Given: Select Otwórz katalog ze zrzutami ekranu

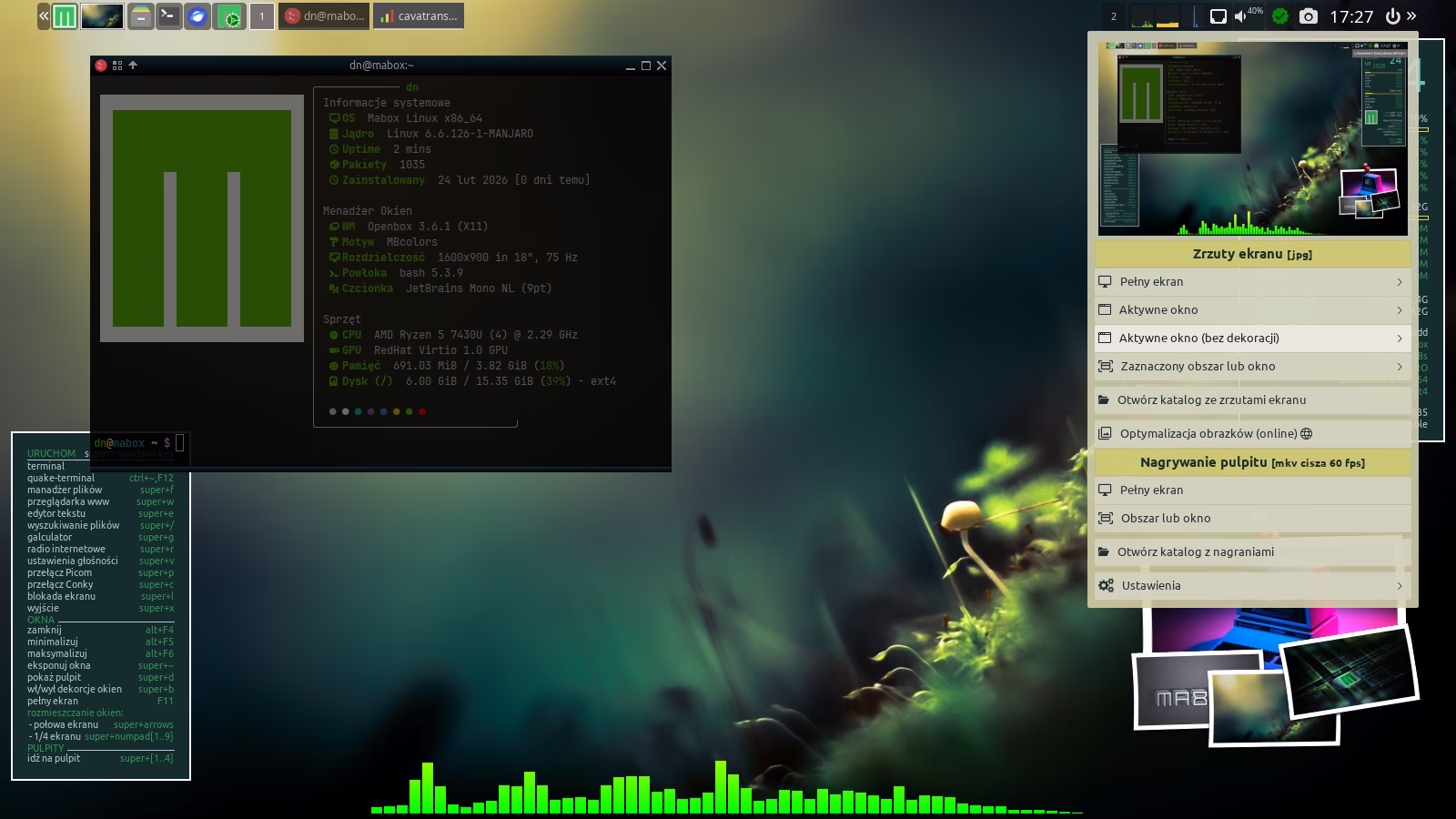Looking at the screenshot, I should point(1252,399).
